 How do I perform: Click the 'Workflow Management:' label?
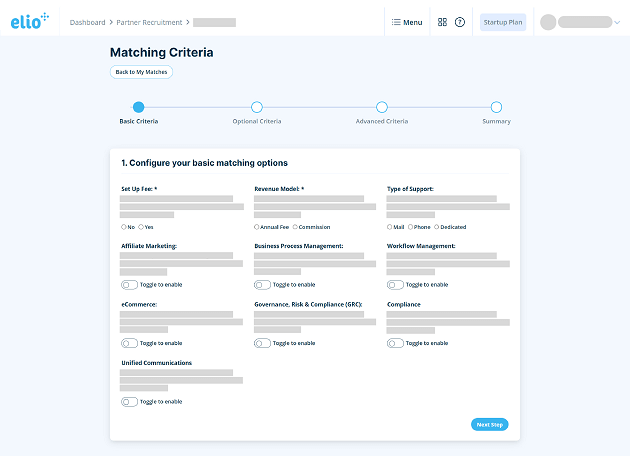point(421,246)
